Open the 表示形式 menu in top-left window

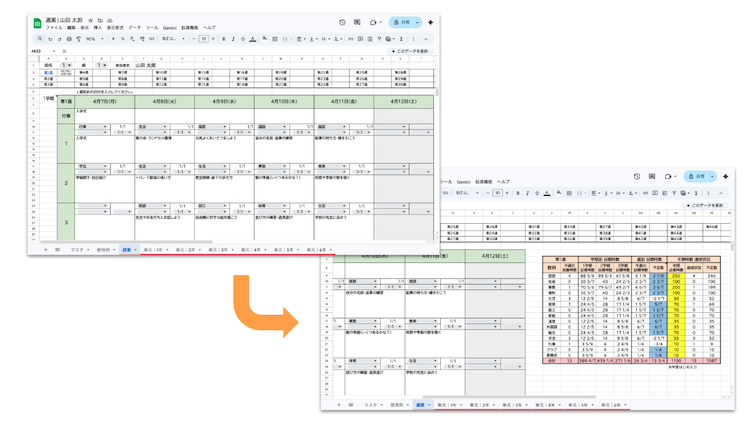115,28
